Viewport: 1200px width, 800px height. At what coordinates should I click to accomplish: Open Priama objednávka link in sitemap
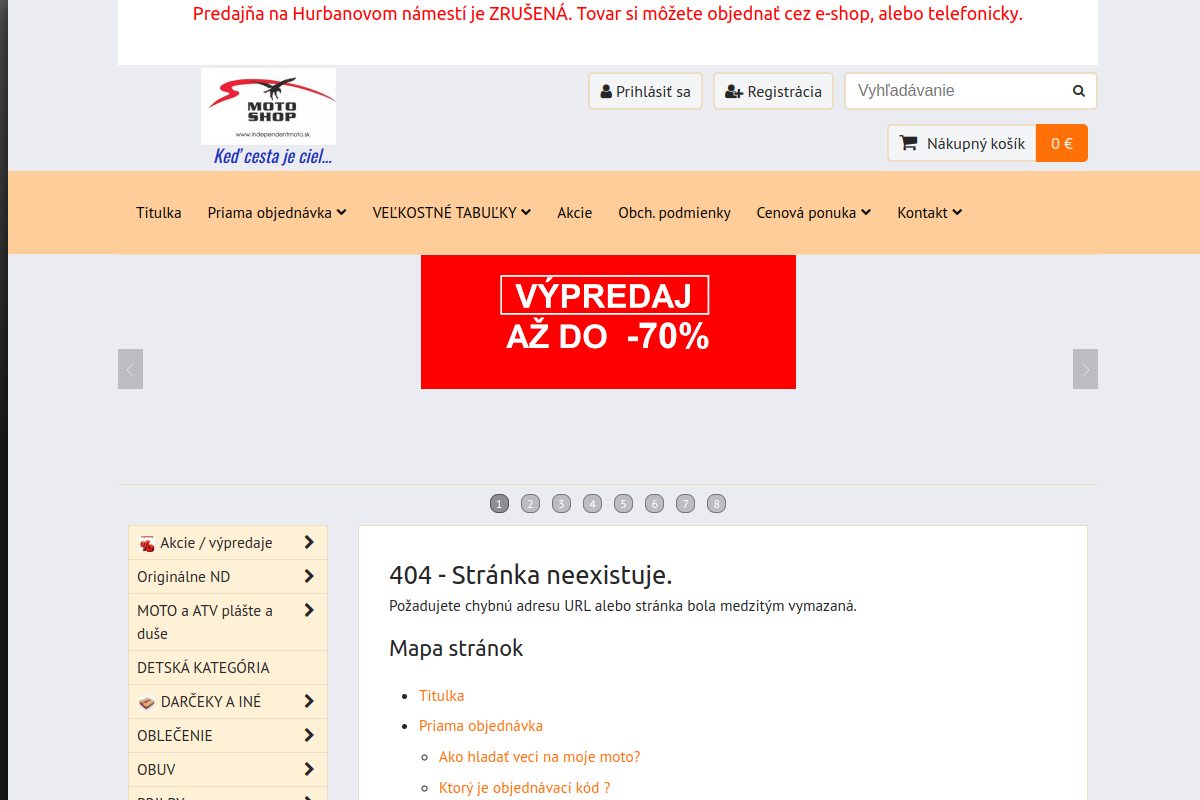click(481, 726)
